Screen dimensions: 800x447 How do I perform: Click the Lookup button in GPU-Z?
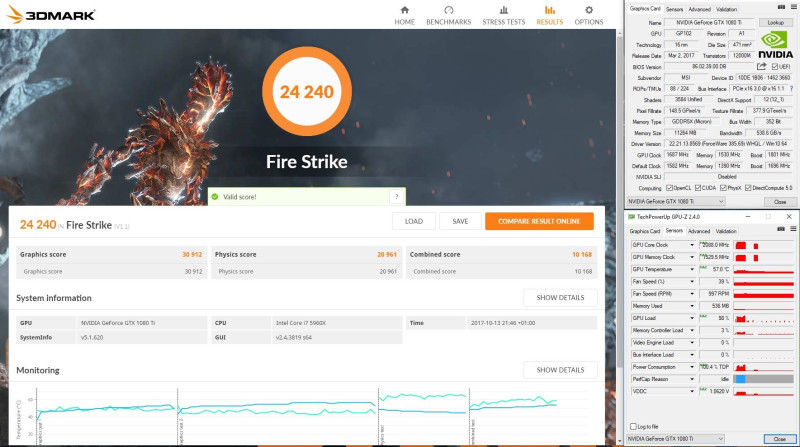[776, 22]
